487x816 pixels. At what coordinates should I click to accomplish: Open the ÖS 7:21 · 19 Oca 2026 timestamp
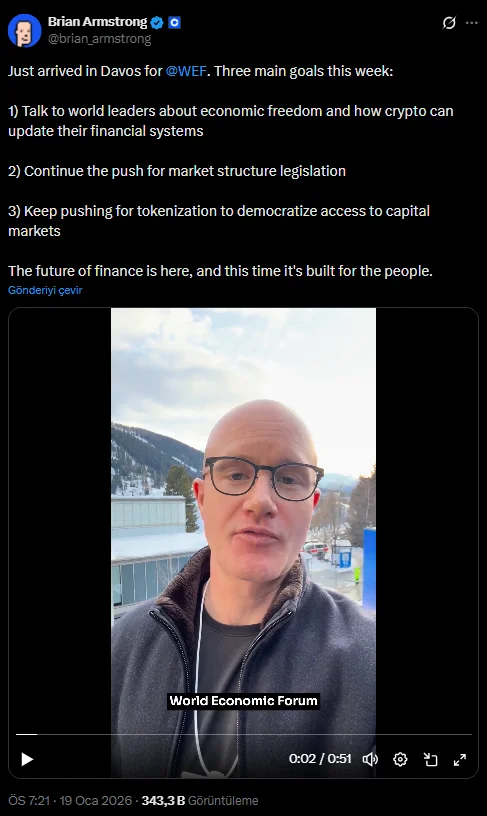(70, 800)
